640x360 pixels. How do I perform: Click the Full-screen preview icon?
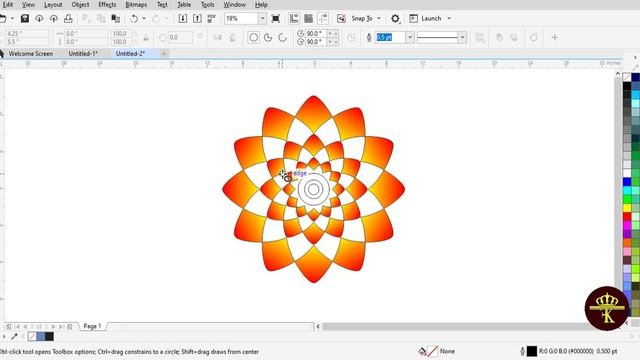tap(276, 18)
